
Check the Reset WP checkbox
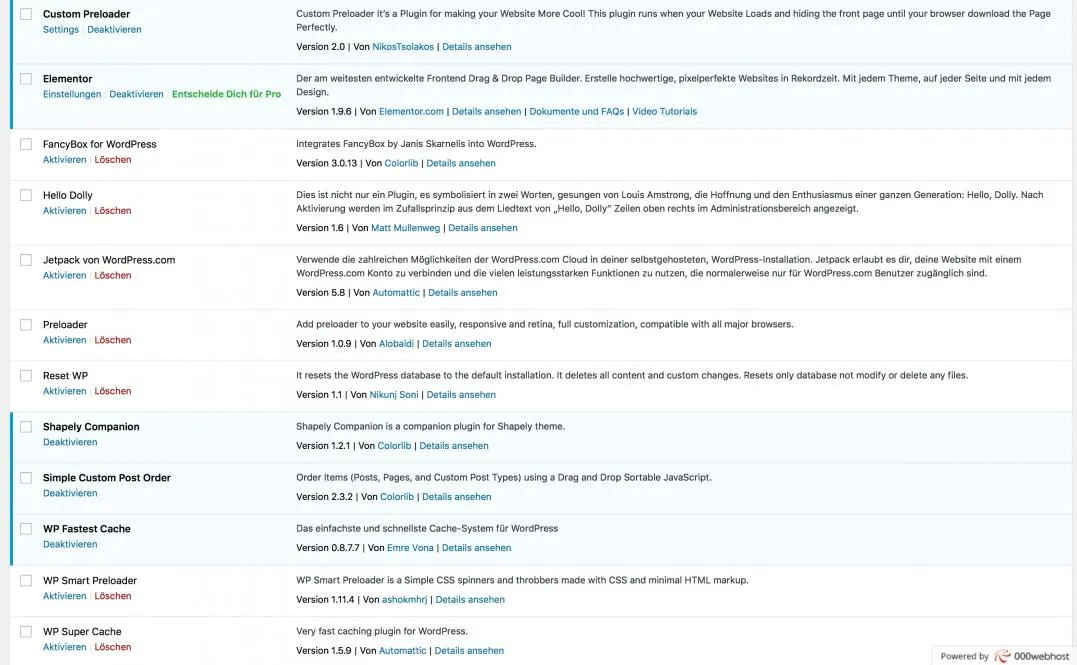tap(26, 375)
